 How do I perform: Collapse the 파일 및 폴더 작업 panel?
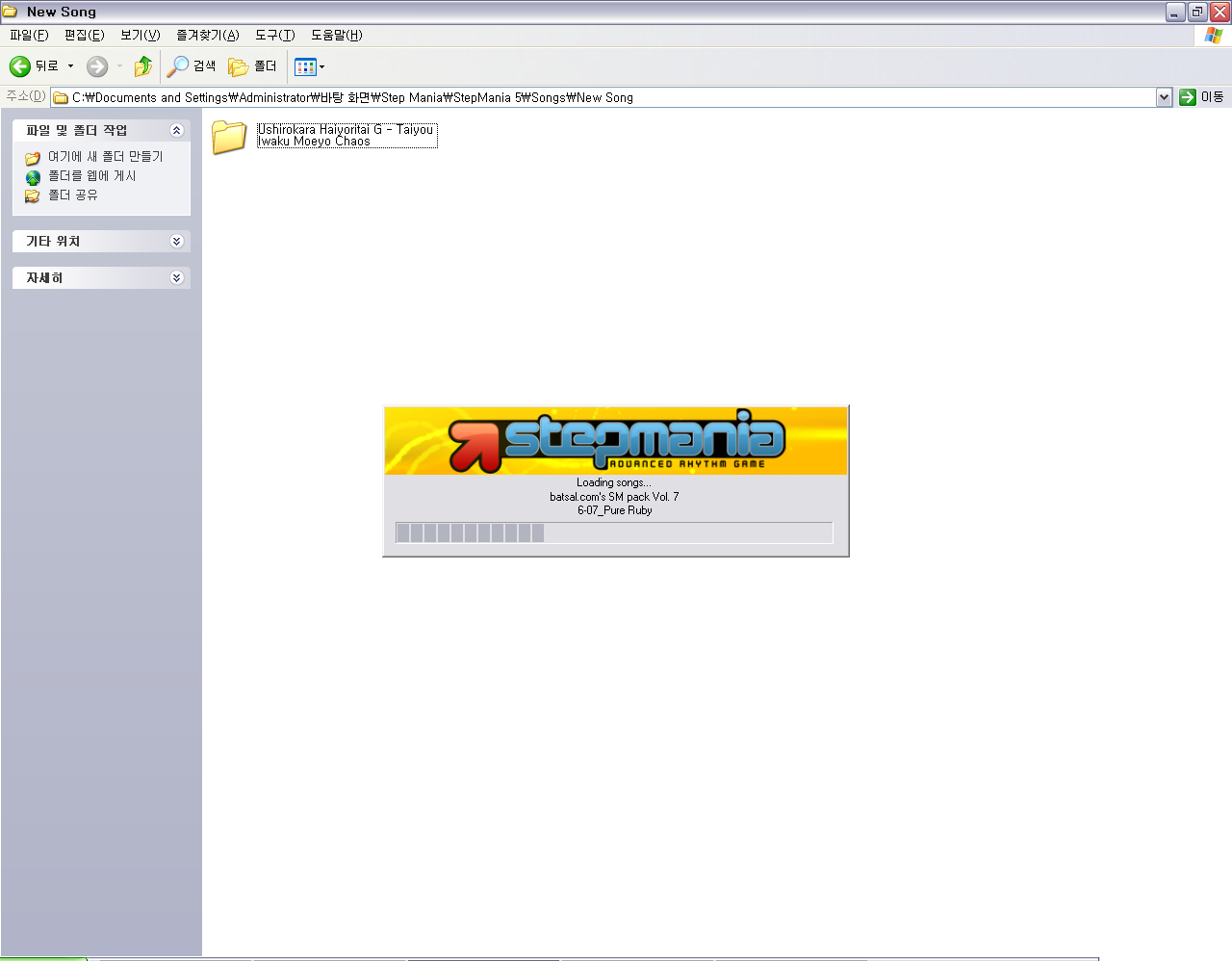pos(176,131)
